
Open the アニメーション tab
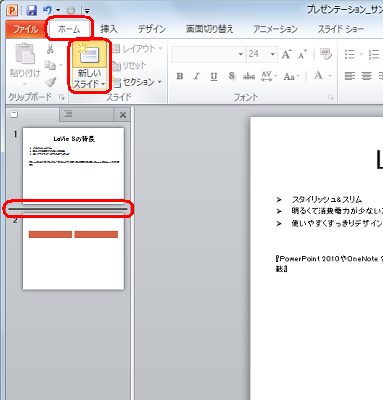click(x=275, y=29)
